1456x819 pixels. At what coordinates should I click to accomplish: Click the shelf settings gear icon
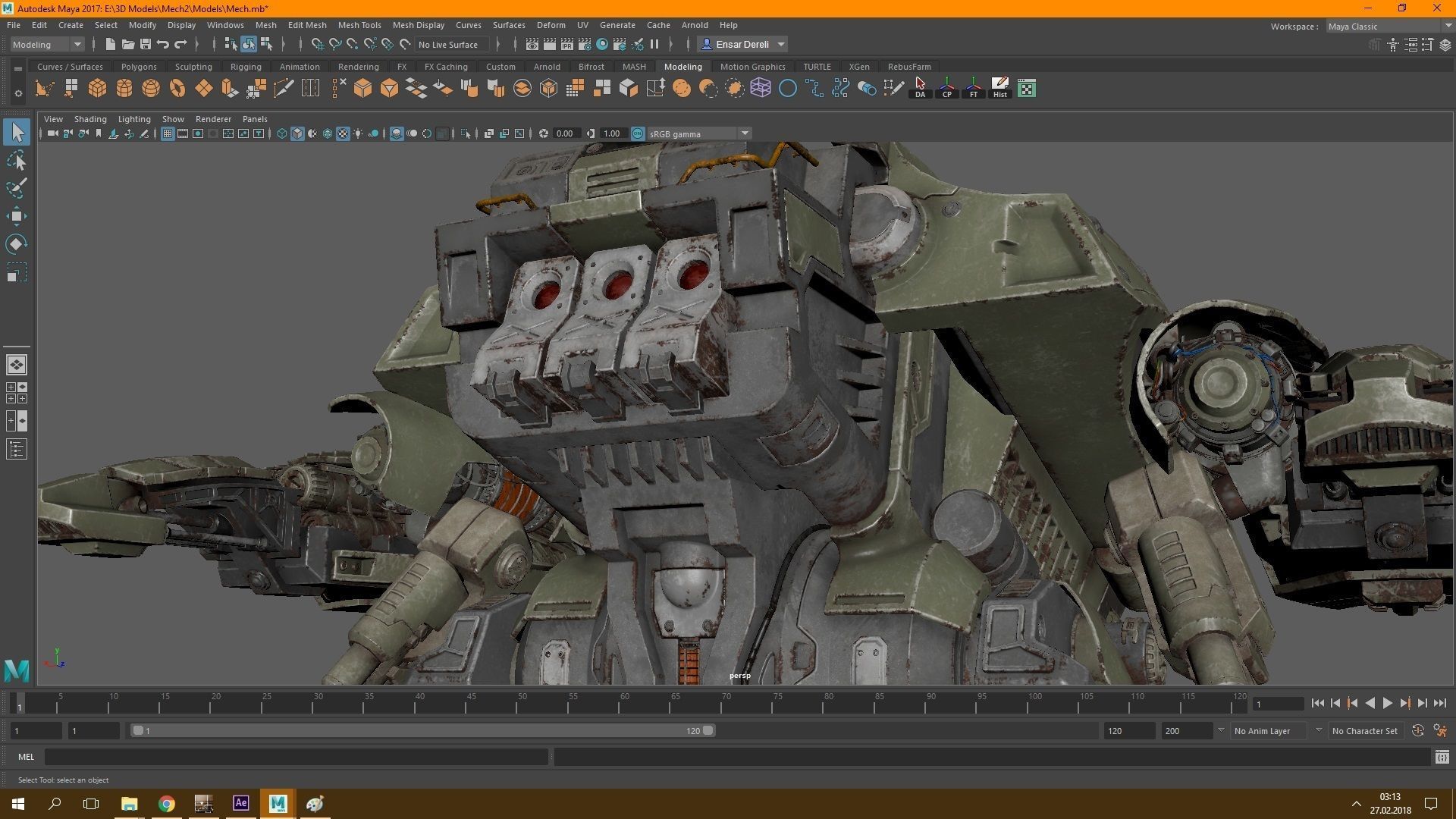click(18, 93)
